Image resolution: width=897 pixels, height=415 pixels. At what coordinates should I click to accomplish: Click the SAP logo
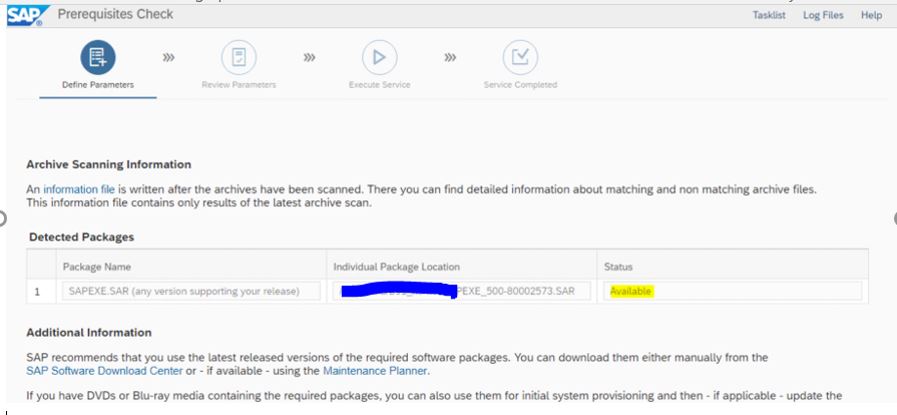coord(28,15)
